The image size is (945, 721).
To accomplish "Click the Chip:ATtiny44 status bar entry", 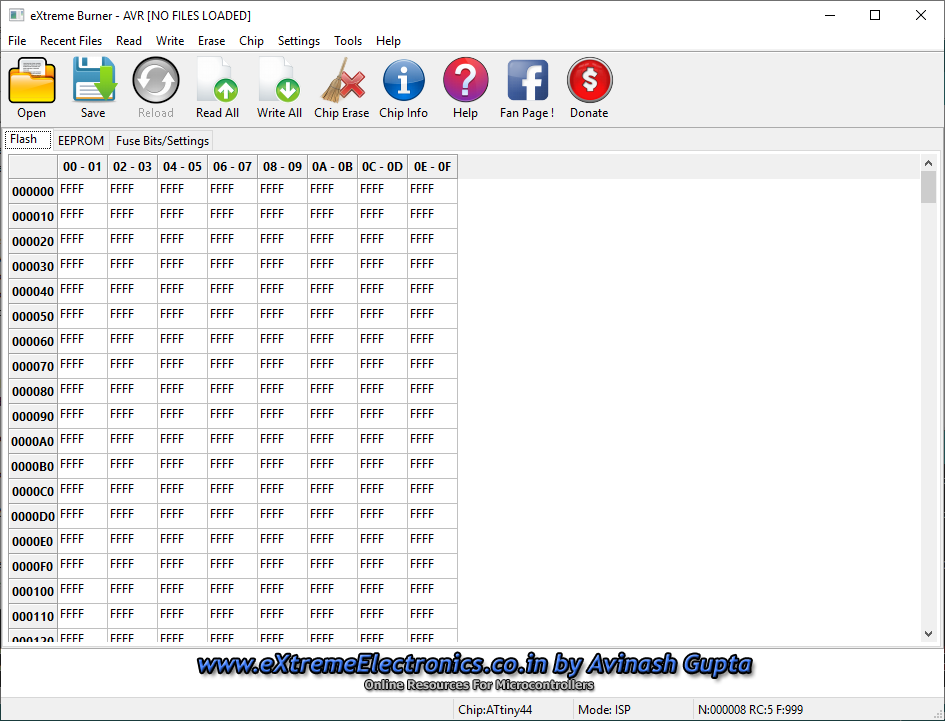I will click(495, 710).
